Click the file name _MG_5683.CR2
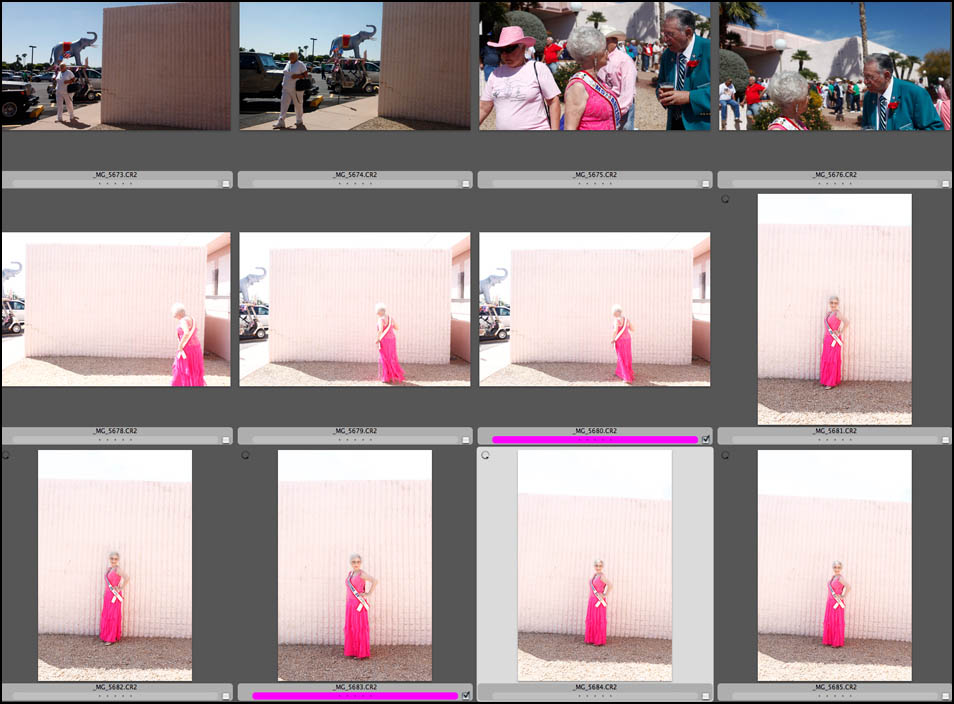Screen dimensions: 954x704 355,687
